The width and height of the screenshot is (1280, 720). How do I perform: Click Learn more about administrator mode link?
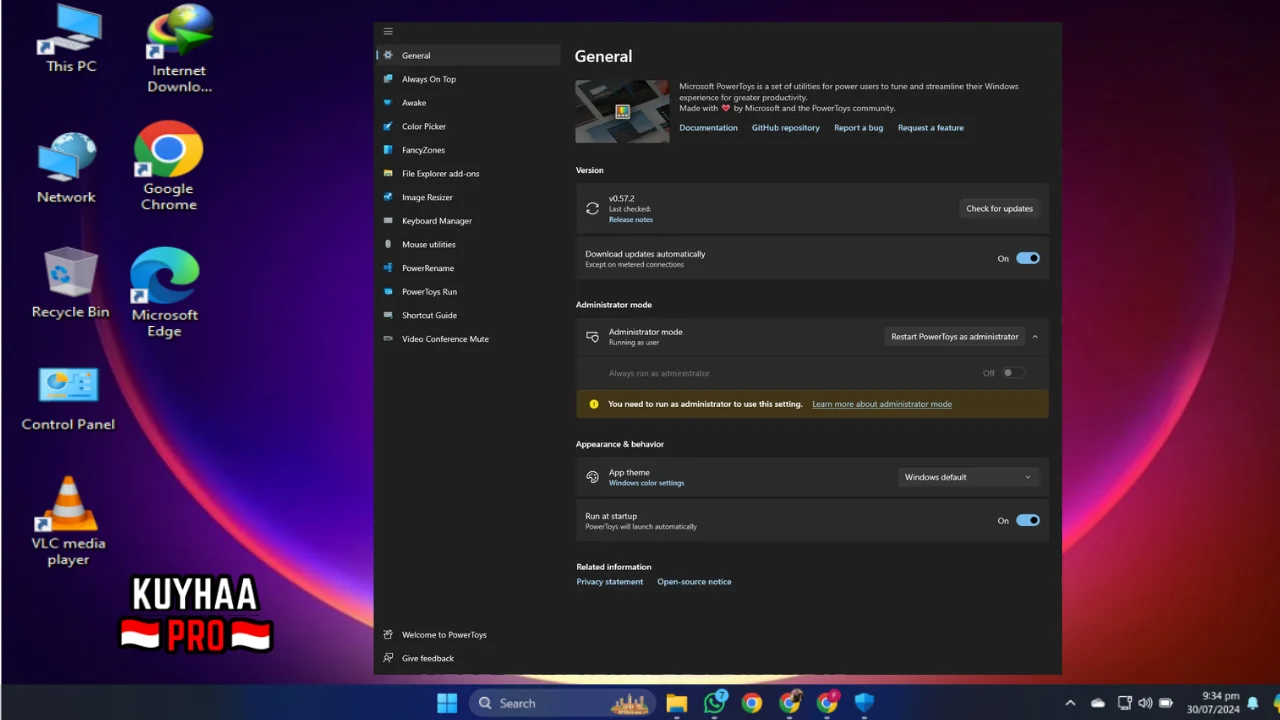tap(882, 404)
